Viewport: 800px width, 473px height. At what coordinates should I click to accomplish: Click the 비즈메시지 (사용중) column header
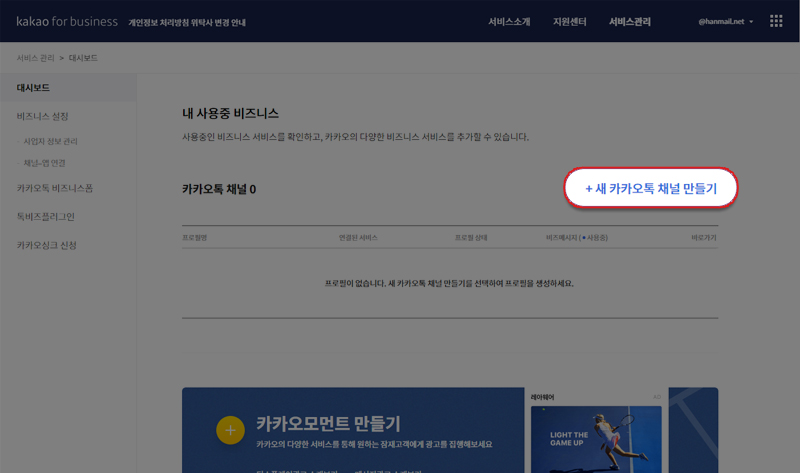coord(577,238)
